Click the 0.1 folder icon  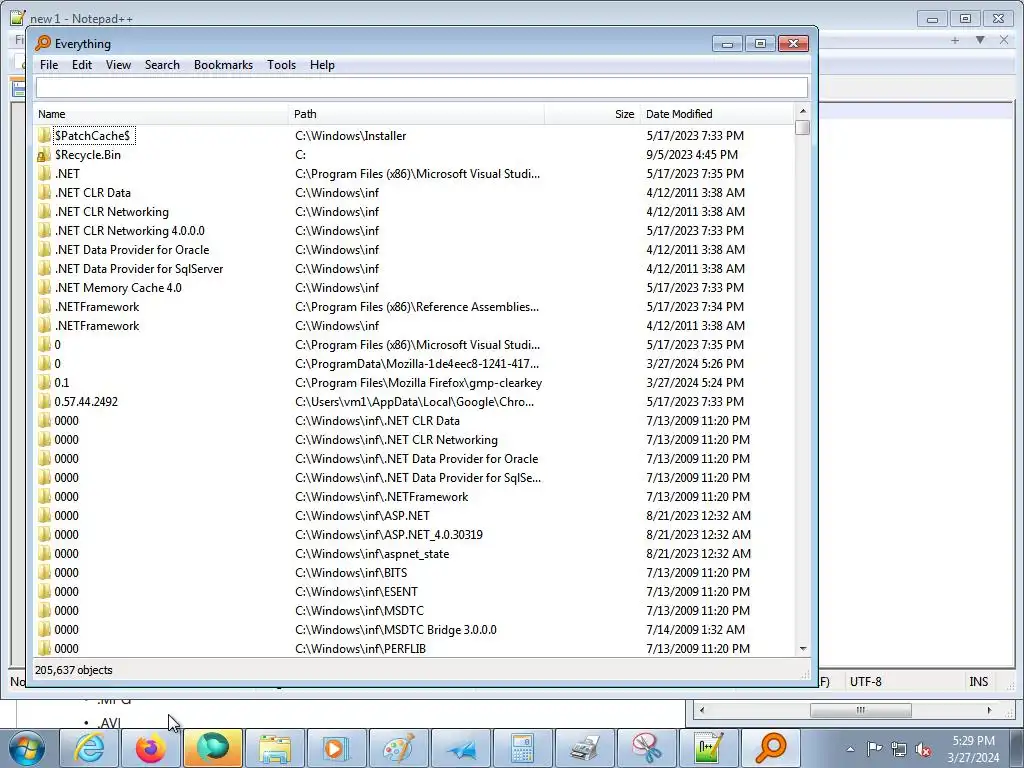tap(44, 383)
